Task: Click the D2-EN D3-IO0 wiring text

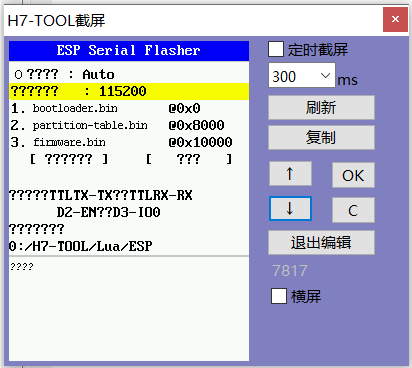Action: coord(109,212)
